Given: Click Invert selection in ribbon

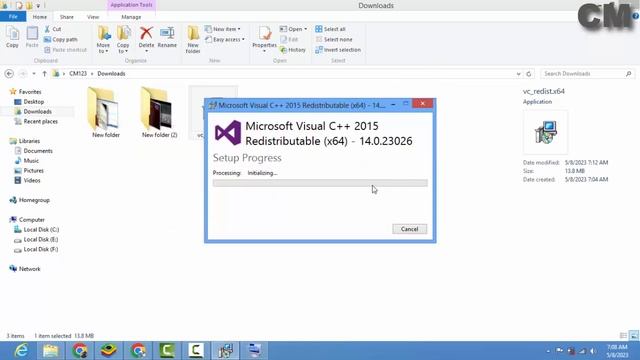Looking at the screenshot, I should pyautogui.click(x=338, y=50).
